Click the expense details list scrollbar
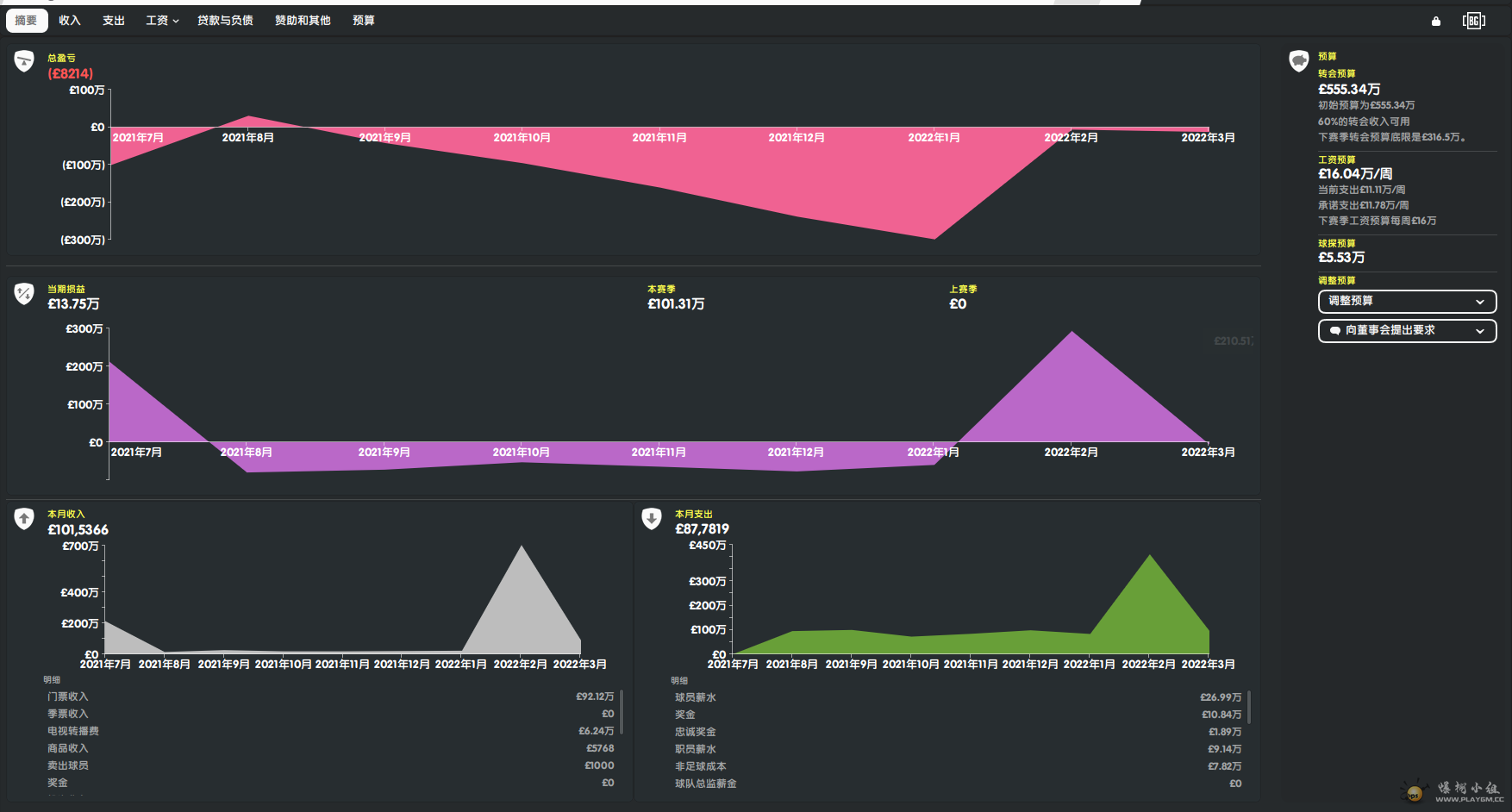 1249,707
